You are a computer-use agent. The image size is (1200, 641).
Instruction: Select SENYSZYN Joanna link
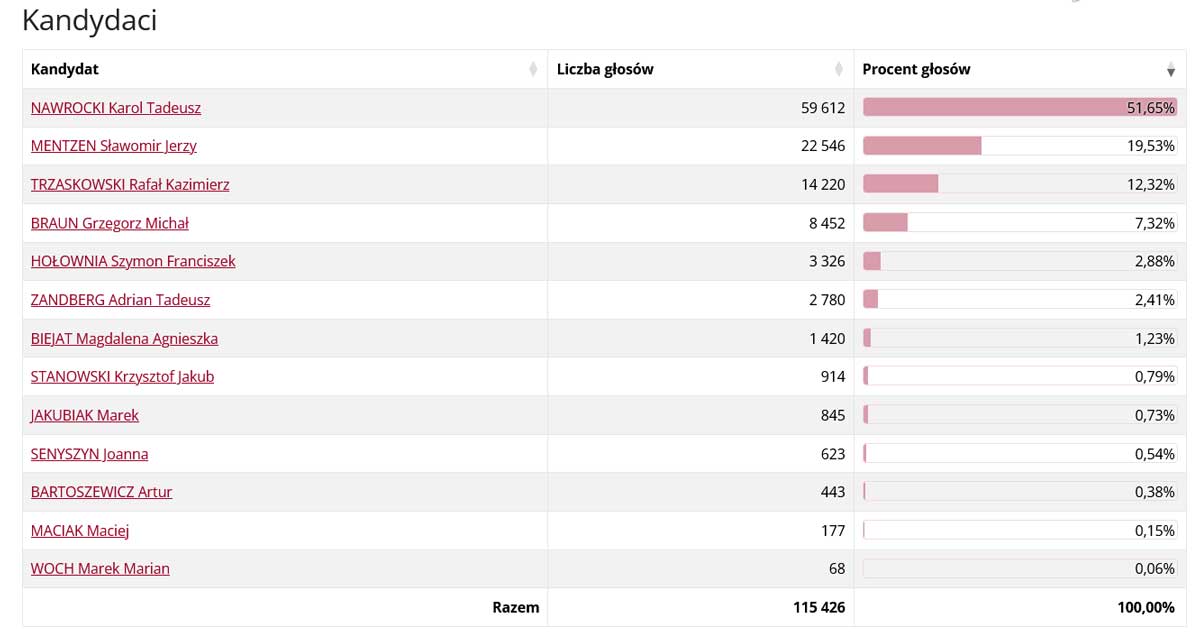point(89,454)
